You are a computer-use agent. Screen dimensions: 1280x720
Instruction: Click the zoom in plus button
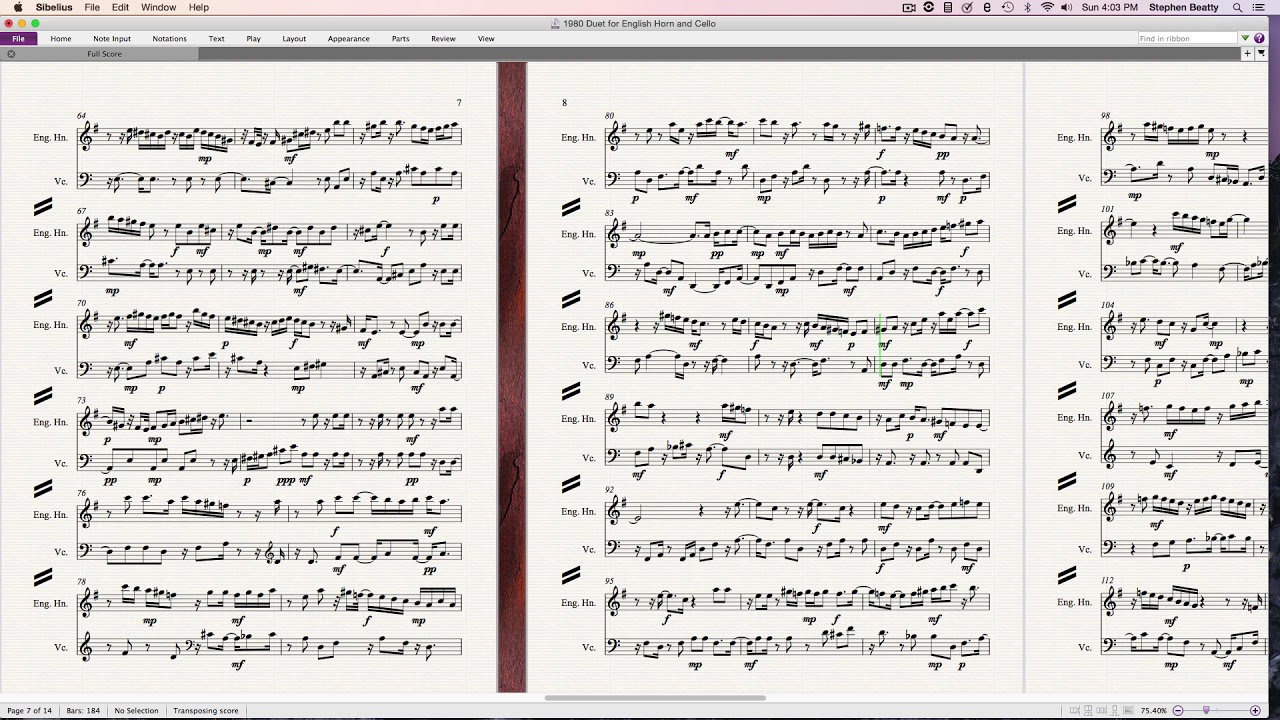pyautogui.click(x=1255, y=711)
